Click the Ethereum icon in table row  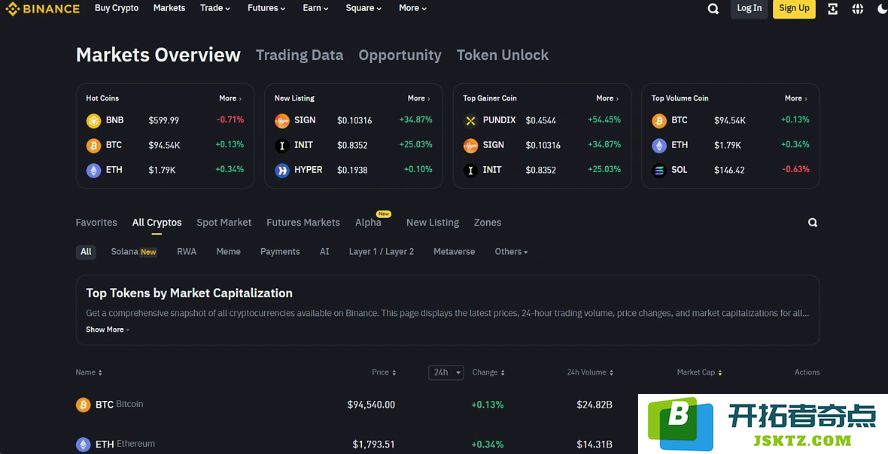[x=83, y=444]
